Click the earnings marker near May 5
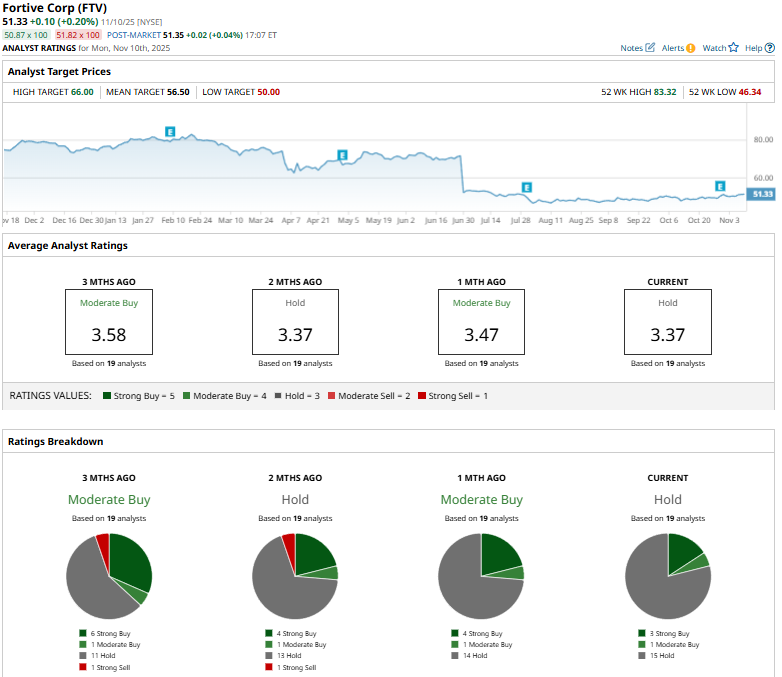782x677 pixels. coord(342,155)
